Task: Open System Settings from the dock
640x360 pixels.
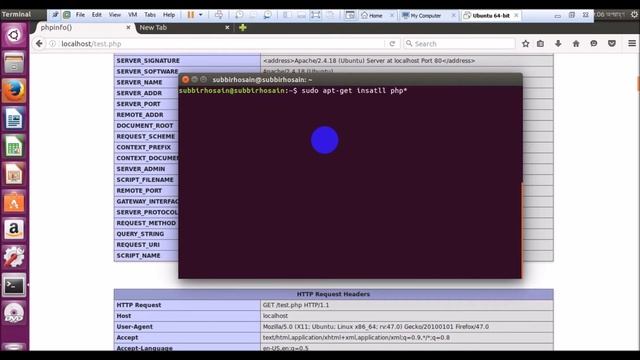Action: 14,258
